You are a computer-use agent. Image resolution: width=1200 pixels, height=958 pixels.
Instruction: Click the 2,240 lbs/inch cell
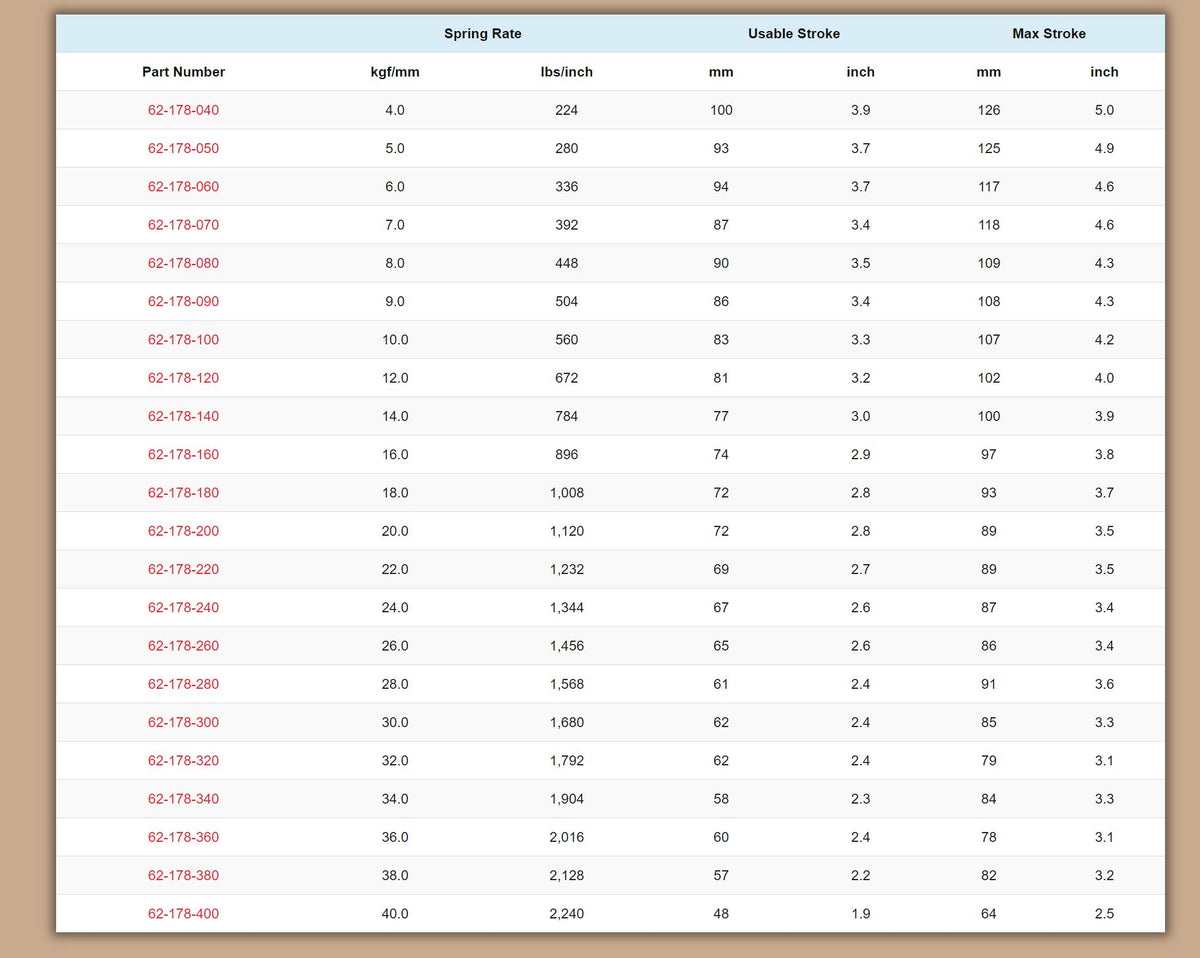[566, 914]
